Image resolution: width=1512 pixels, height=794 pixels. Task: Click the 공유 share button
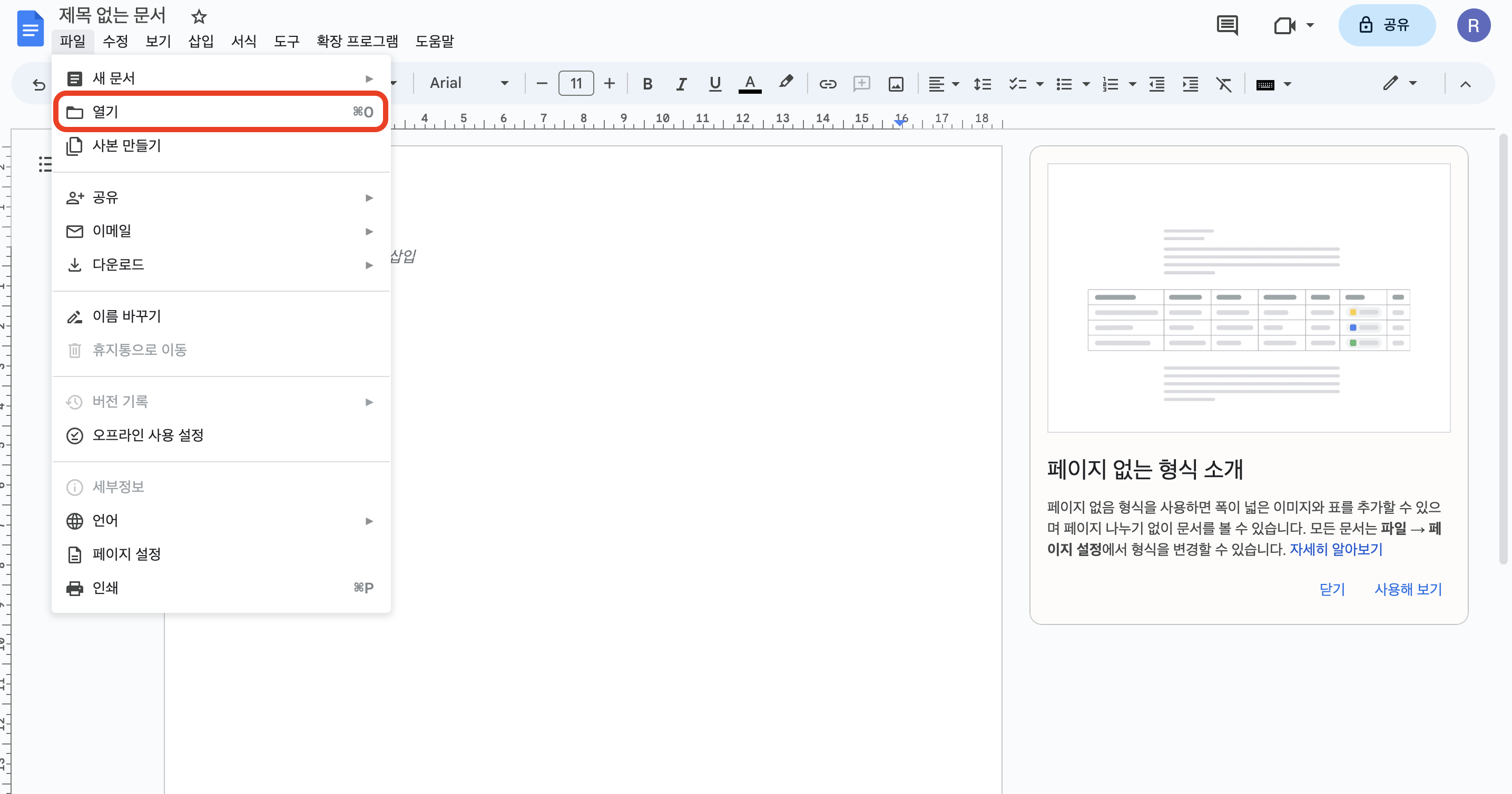coord(1387,25)
